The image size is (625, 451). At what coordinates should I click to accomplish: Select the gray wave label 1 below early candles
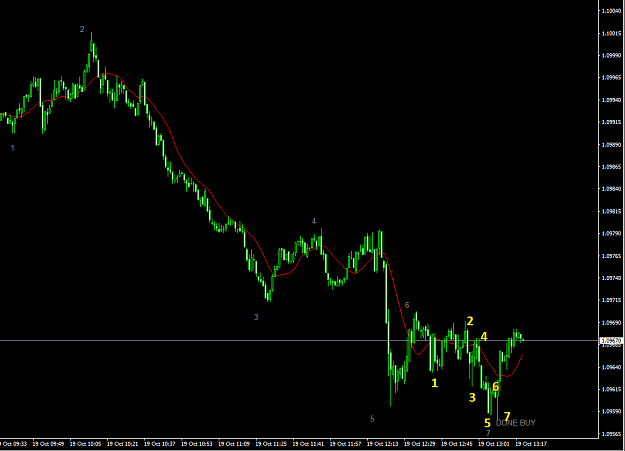pyautogui.click(x=13, y=148)
